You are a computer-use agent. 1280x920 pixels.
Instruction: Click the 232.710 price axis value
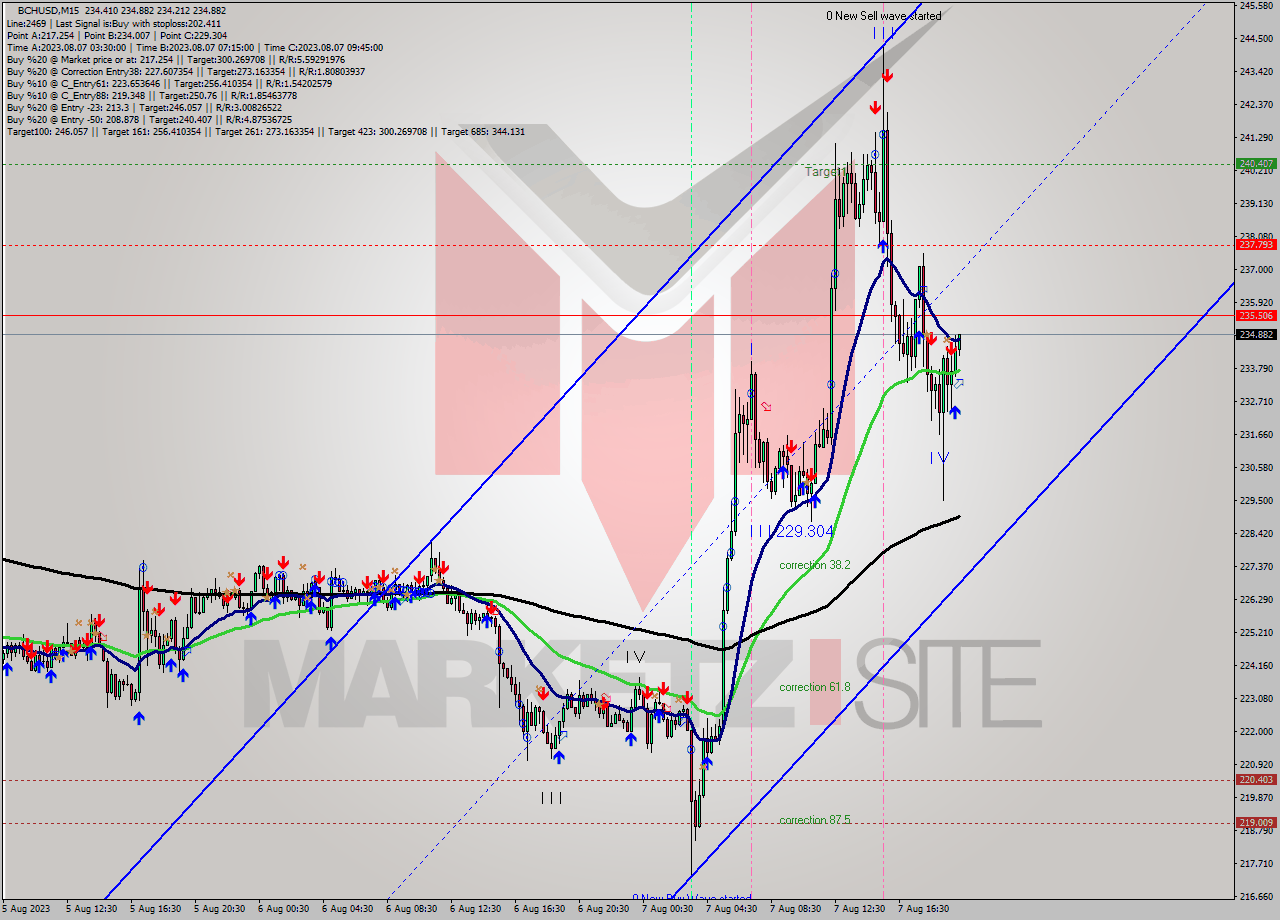pos(1256,401)
